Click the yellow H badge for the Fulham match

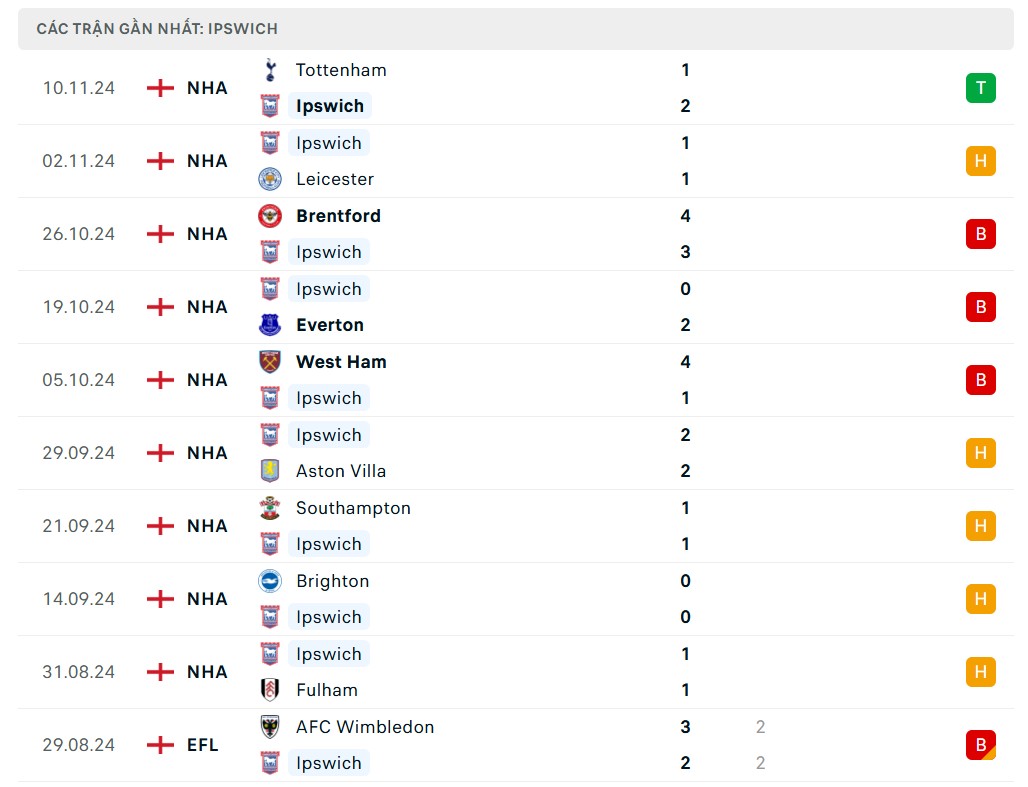point(980,672)
